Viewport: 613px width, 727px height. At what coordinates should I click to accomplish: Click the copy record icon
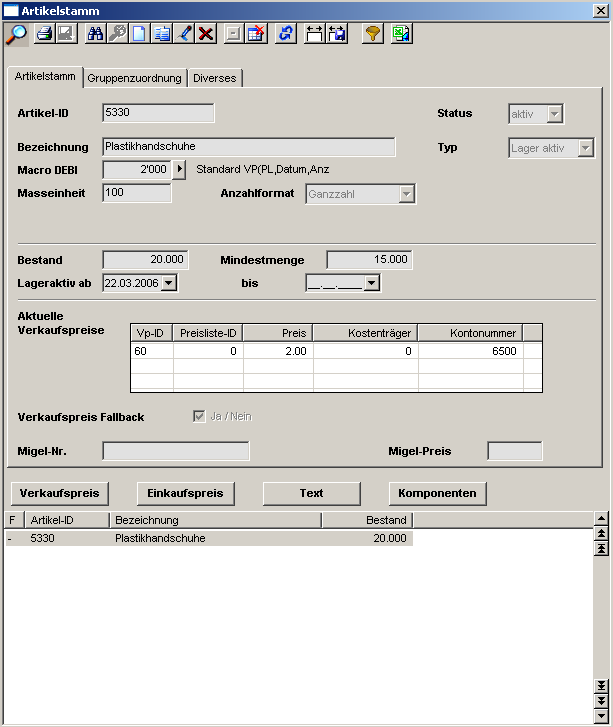pyautogui.click(x=161, y=34)
